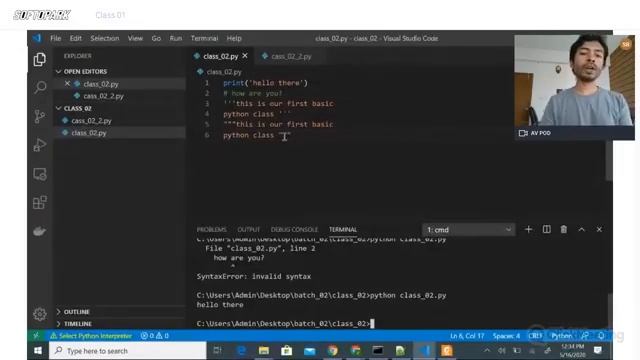Open the Edit menu
This screenshot has height=360, width=640.
[x=76, y=38]
